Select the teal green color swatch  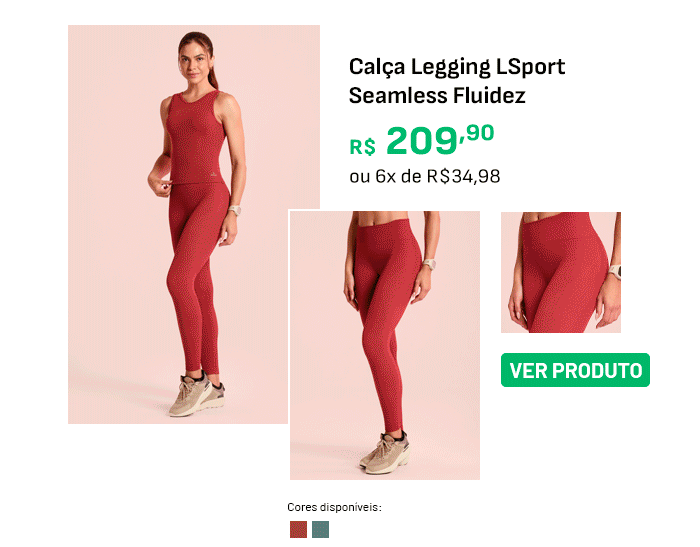pos(320,529)
